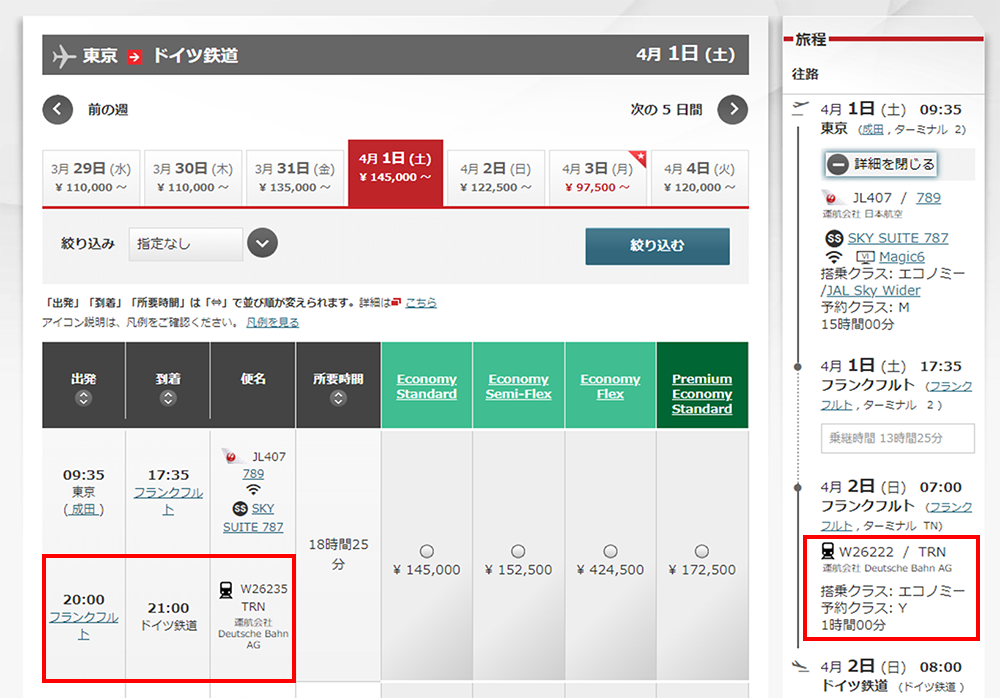Open the 絞り込み filter dropdown arrow
Viewport: 1000px width, 698px height.
(262, 243)
